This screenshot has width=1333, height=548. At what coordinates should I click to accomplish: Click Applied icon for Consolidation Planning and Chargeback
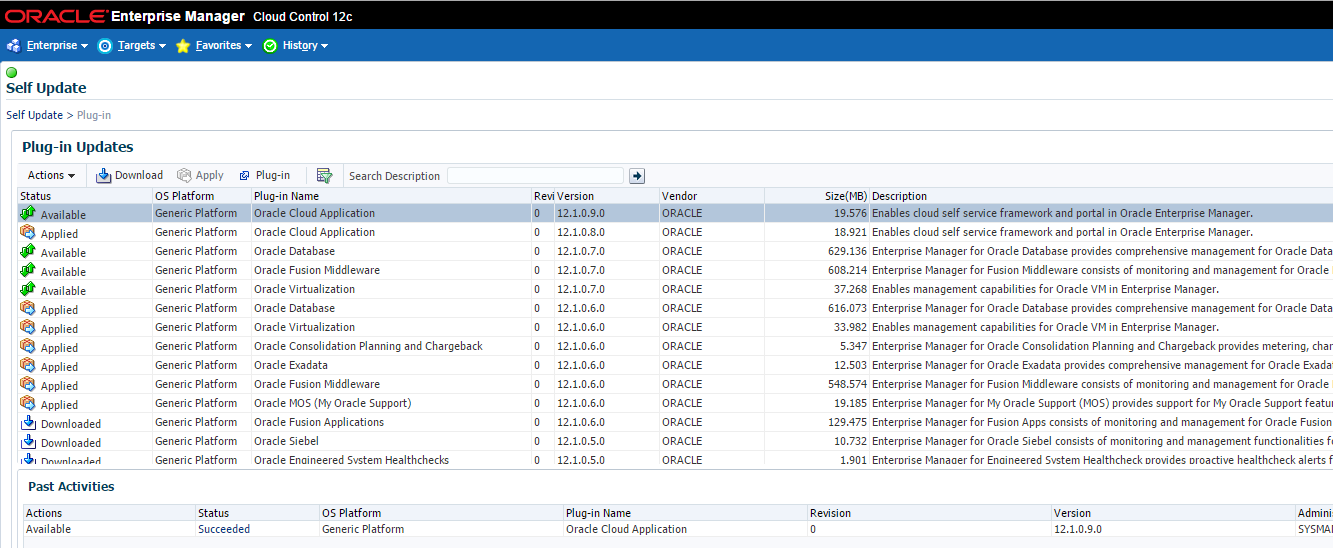[28, 346]
